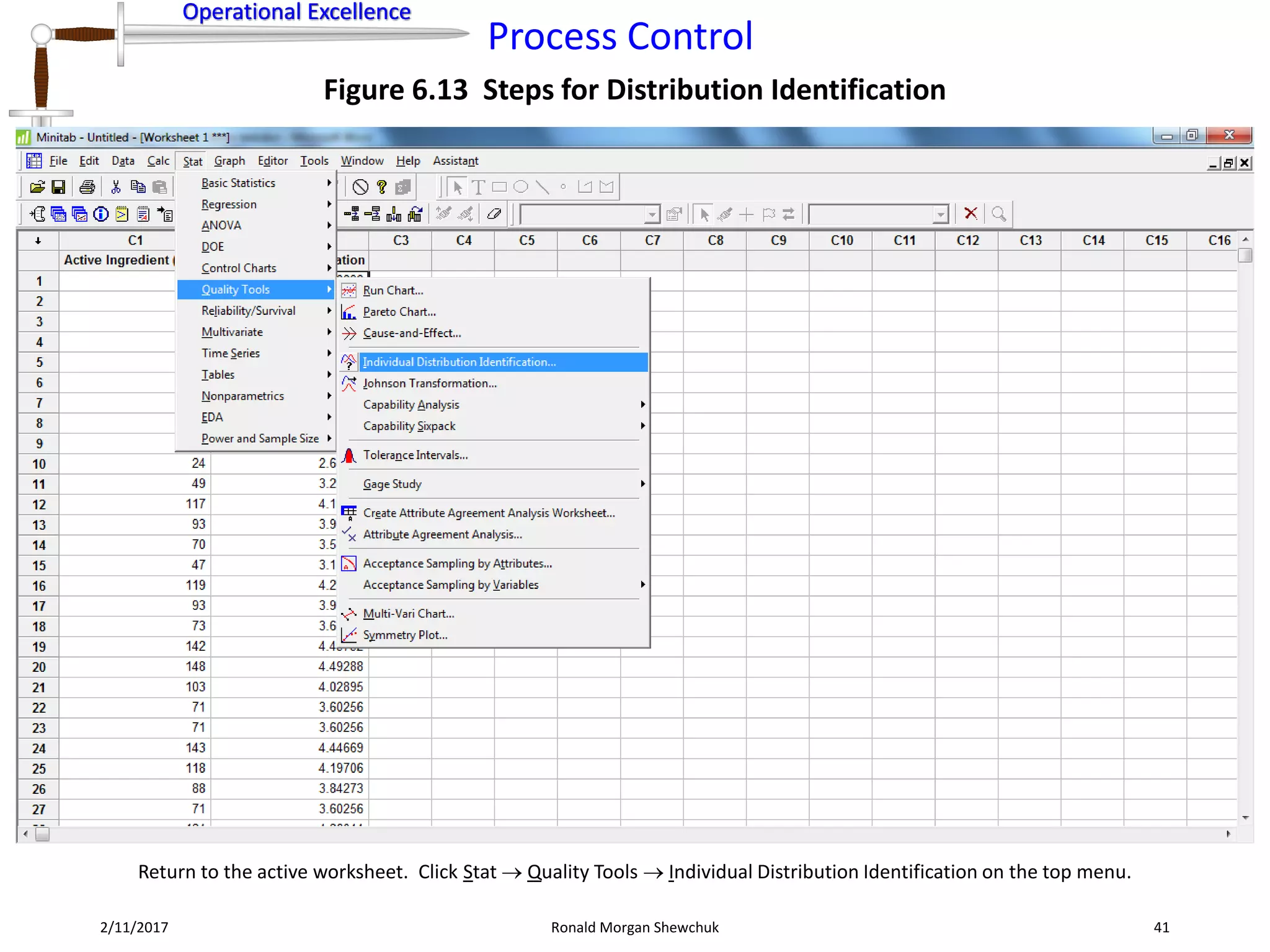Click the horizontal scrollbar thumb
This screenshot has height=952, width=1270.
click(42, 835)
